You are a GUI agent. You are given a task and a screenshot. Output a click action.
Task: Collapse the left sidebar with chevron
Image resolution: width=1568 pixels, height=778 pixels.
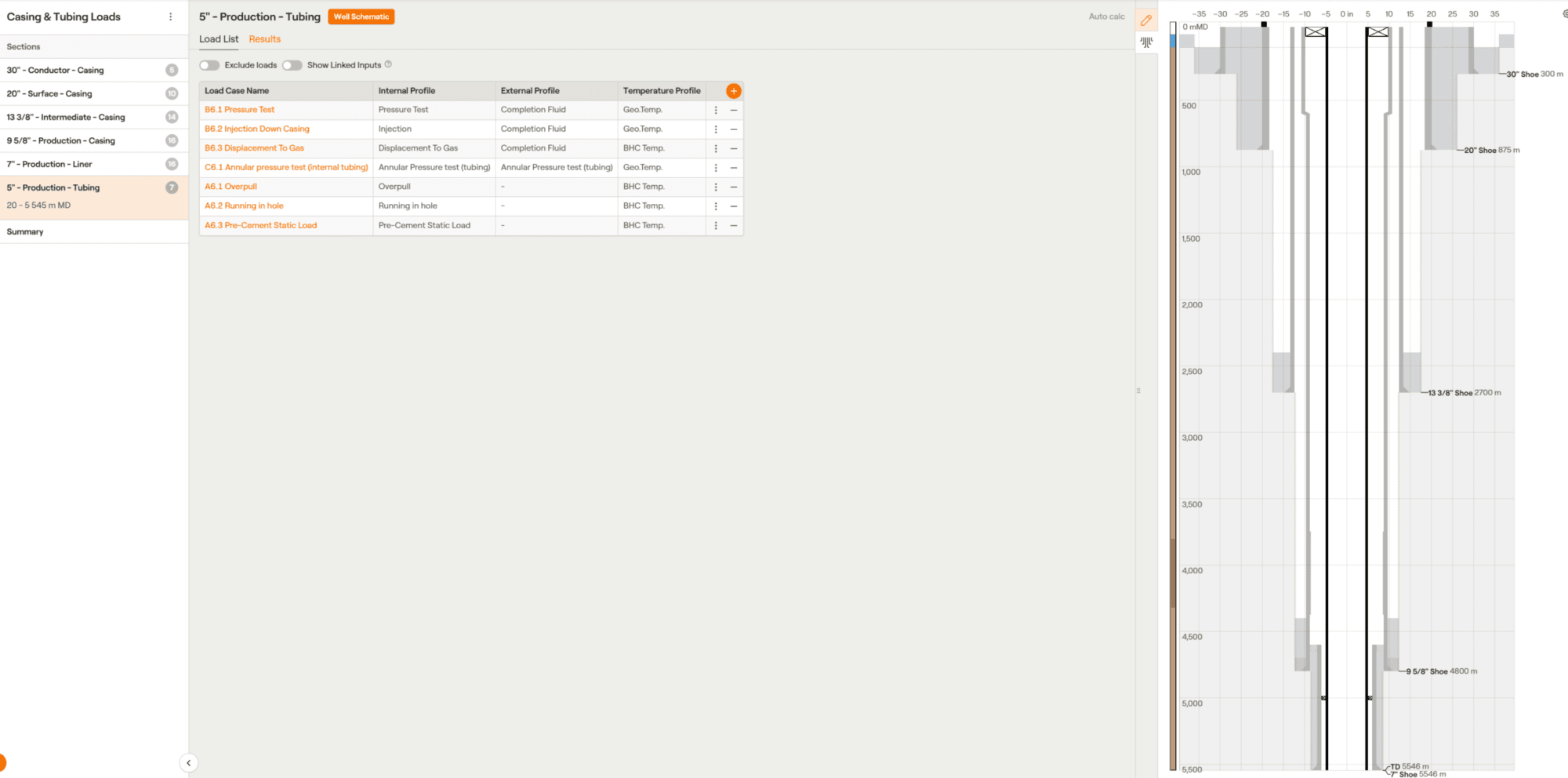[188, 762]
